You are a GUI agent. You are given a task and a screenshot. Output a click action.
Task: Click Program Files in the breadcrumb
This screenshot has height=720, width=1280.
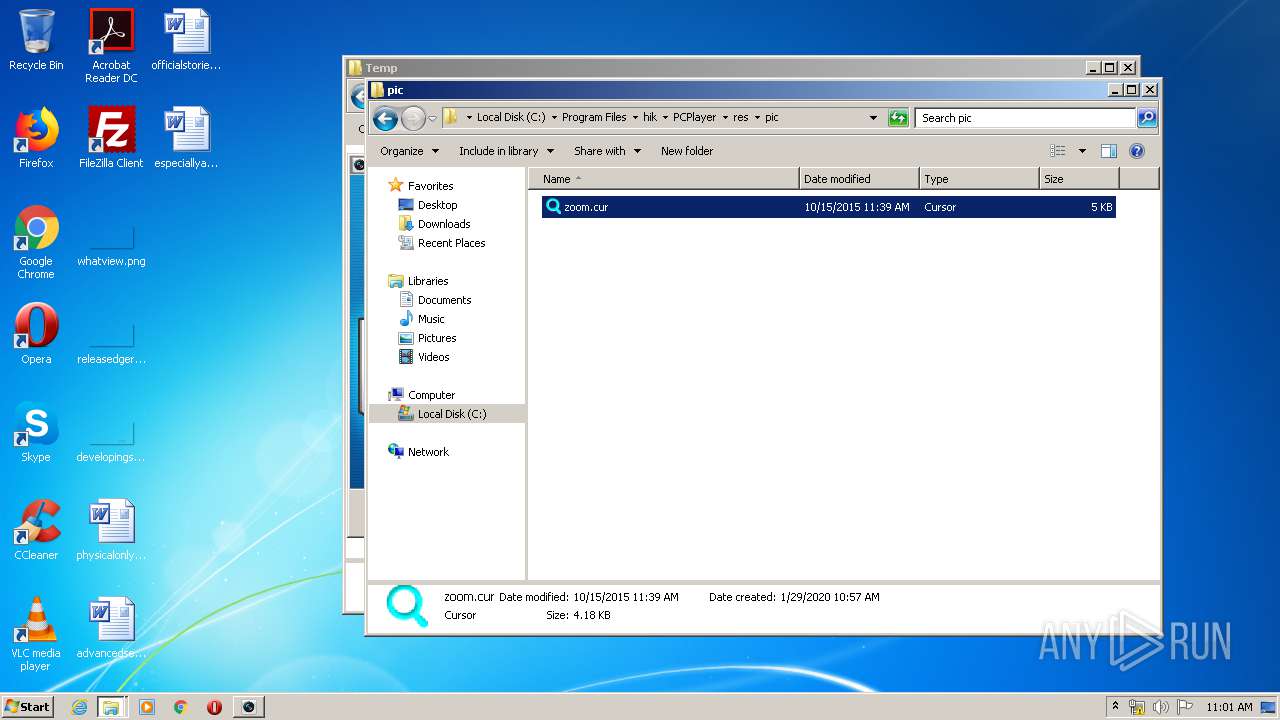click(x=594, y=117)
